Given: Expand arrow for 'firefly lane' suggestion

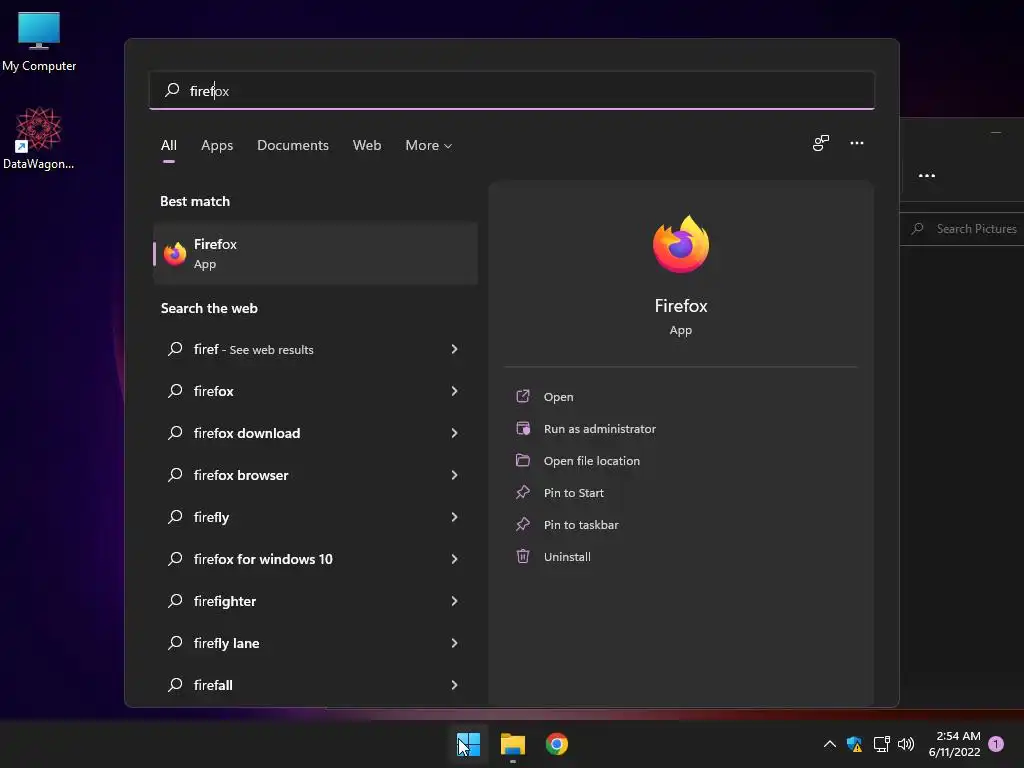Looking at the screenshot, I should 455,643.
